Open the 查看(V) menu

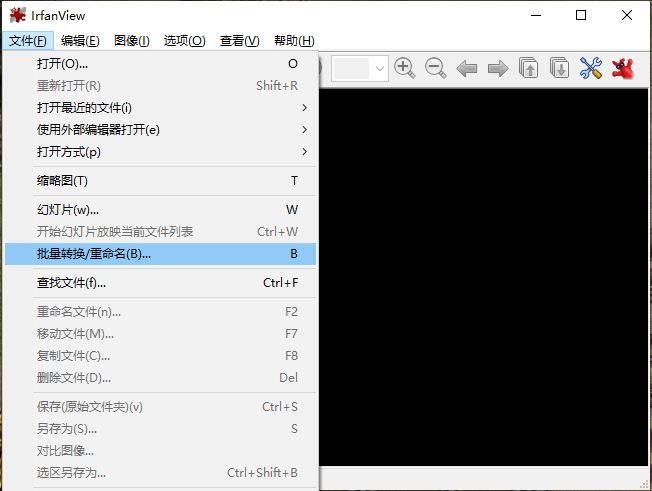point(240,41)
